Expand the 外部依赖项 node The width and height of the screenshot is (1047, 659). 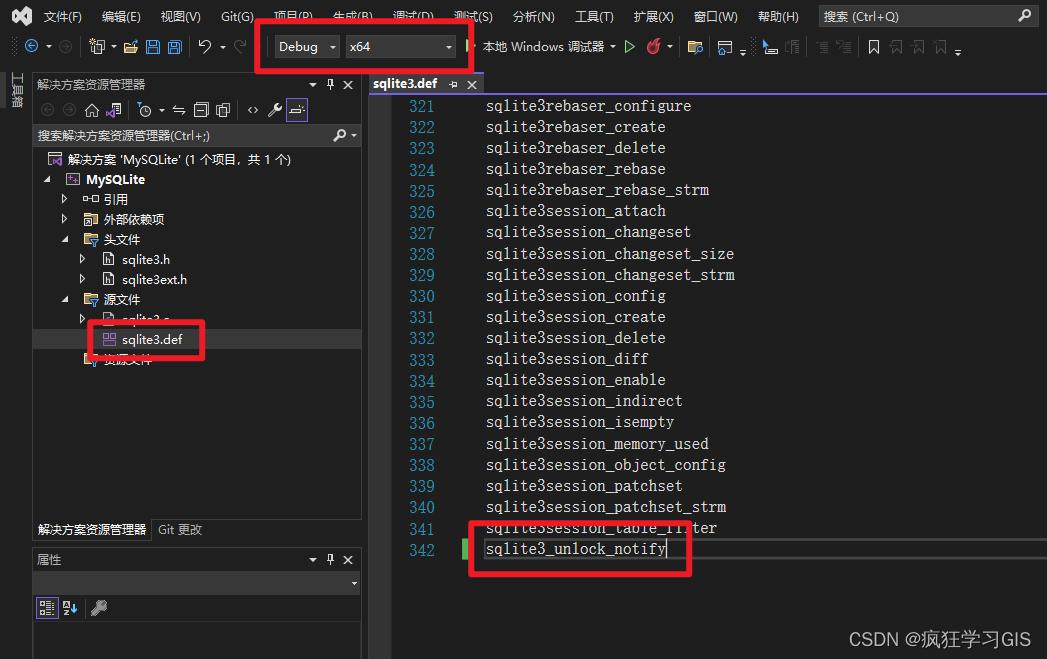coord(64,219)
